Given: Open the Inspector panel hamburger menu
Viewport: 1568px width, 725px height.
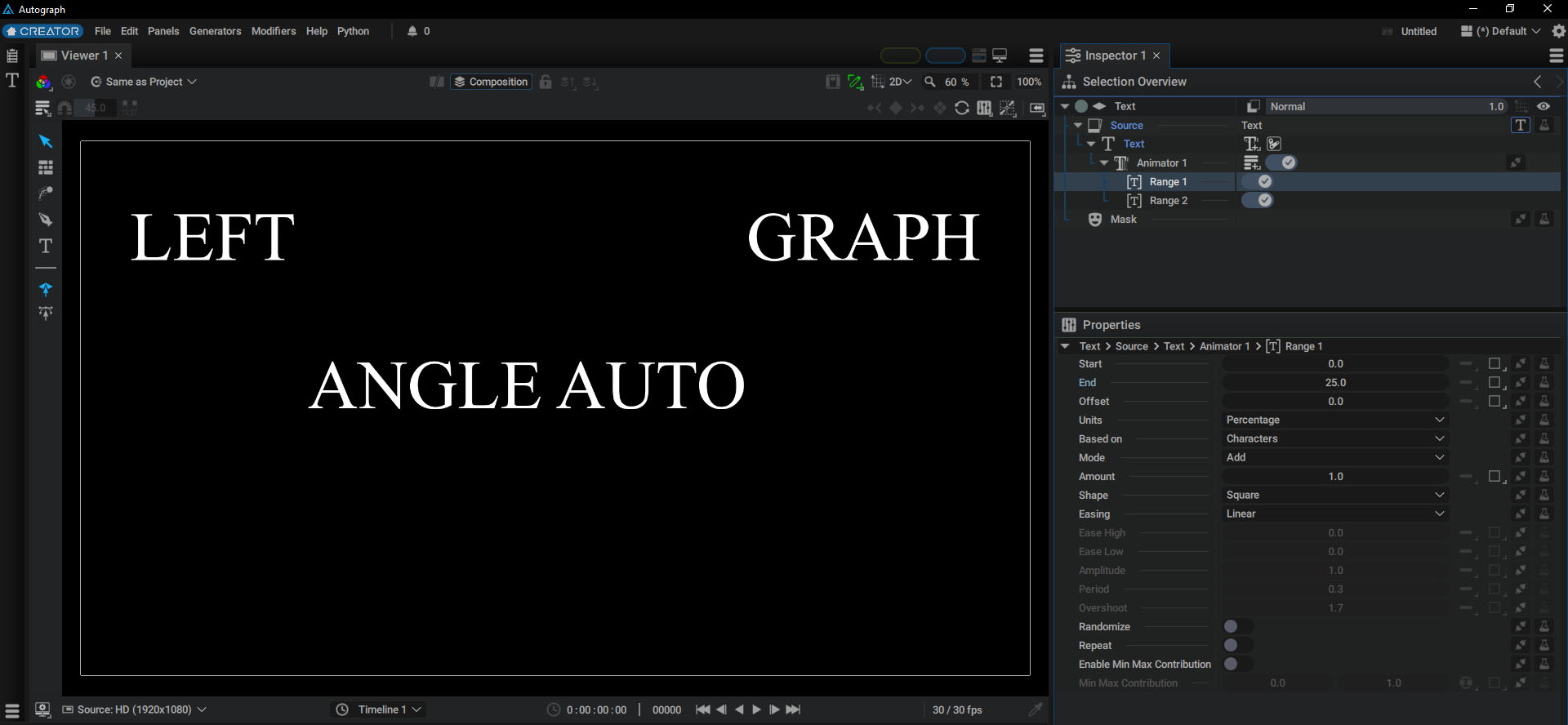Looking at the screenshot, I should 1557,56.
